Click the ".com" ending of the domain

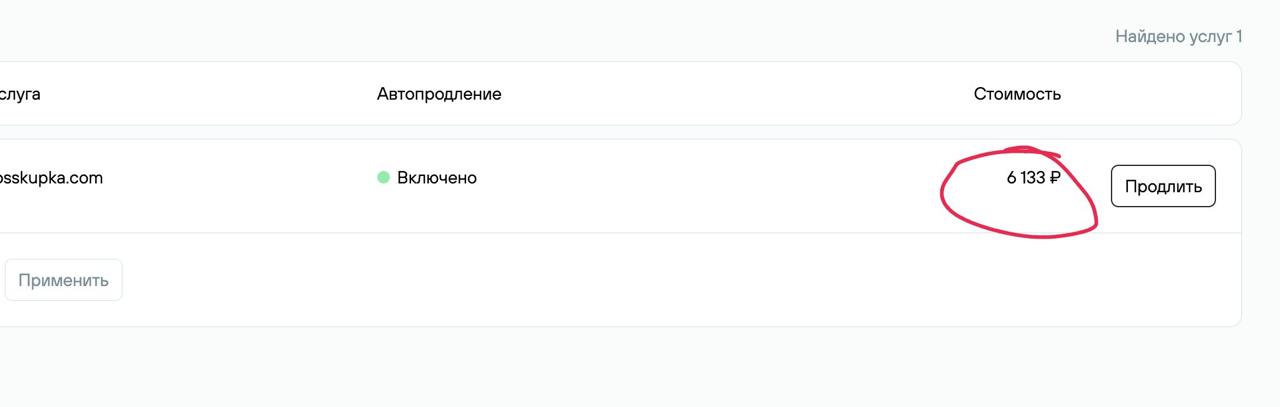pos(84,178)
